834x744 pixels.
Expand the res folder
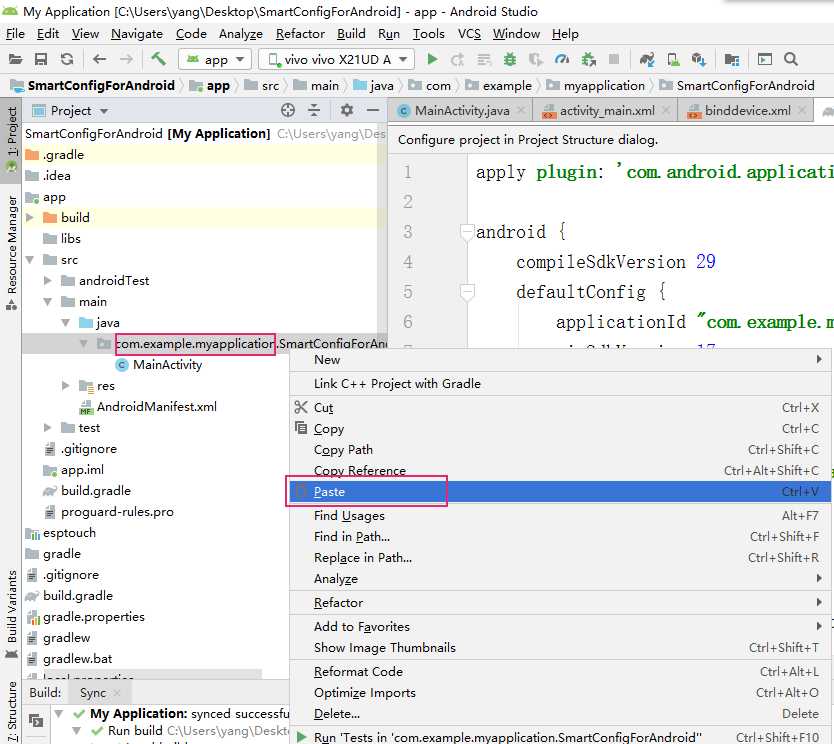(x=65, y=385)
